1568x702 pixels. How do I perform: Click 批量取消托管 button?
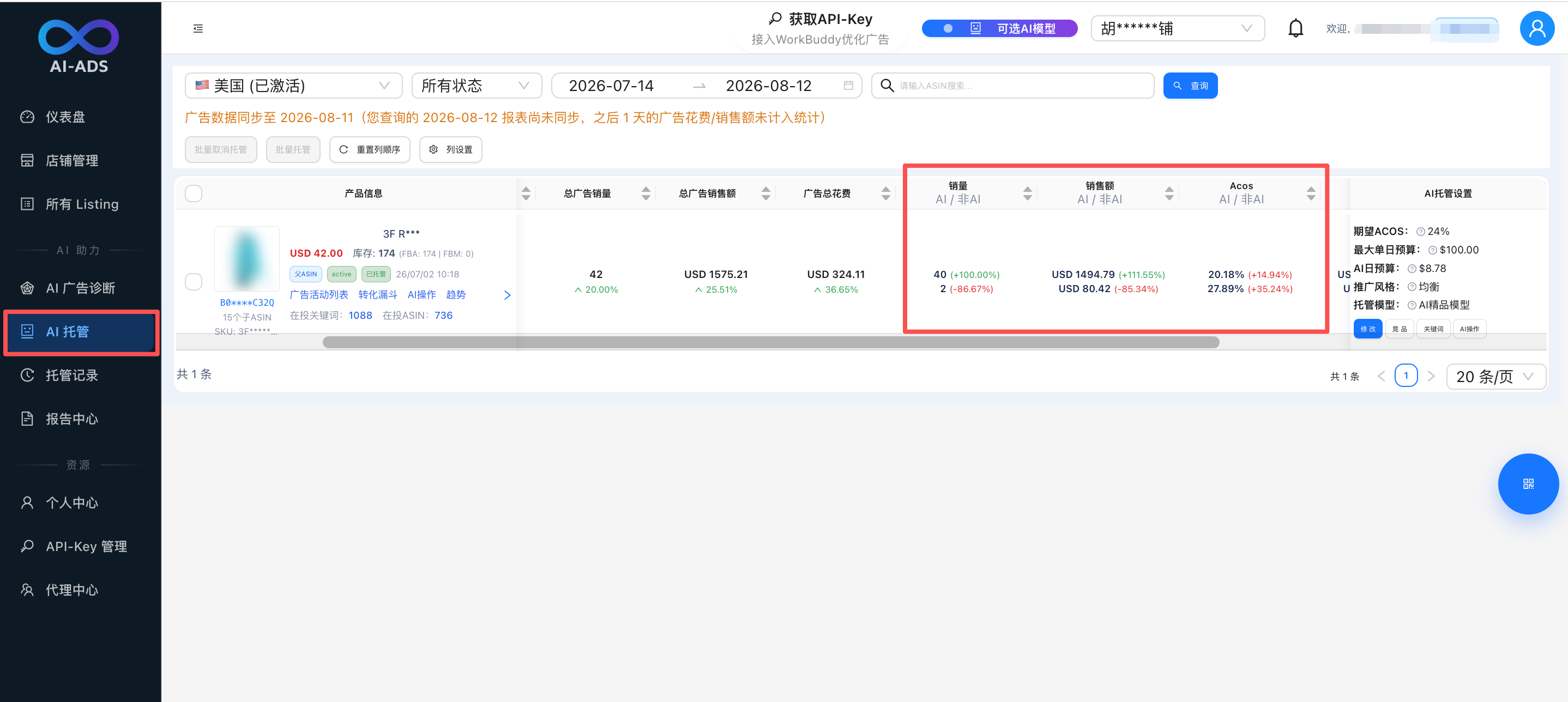[x=221, y=150]
